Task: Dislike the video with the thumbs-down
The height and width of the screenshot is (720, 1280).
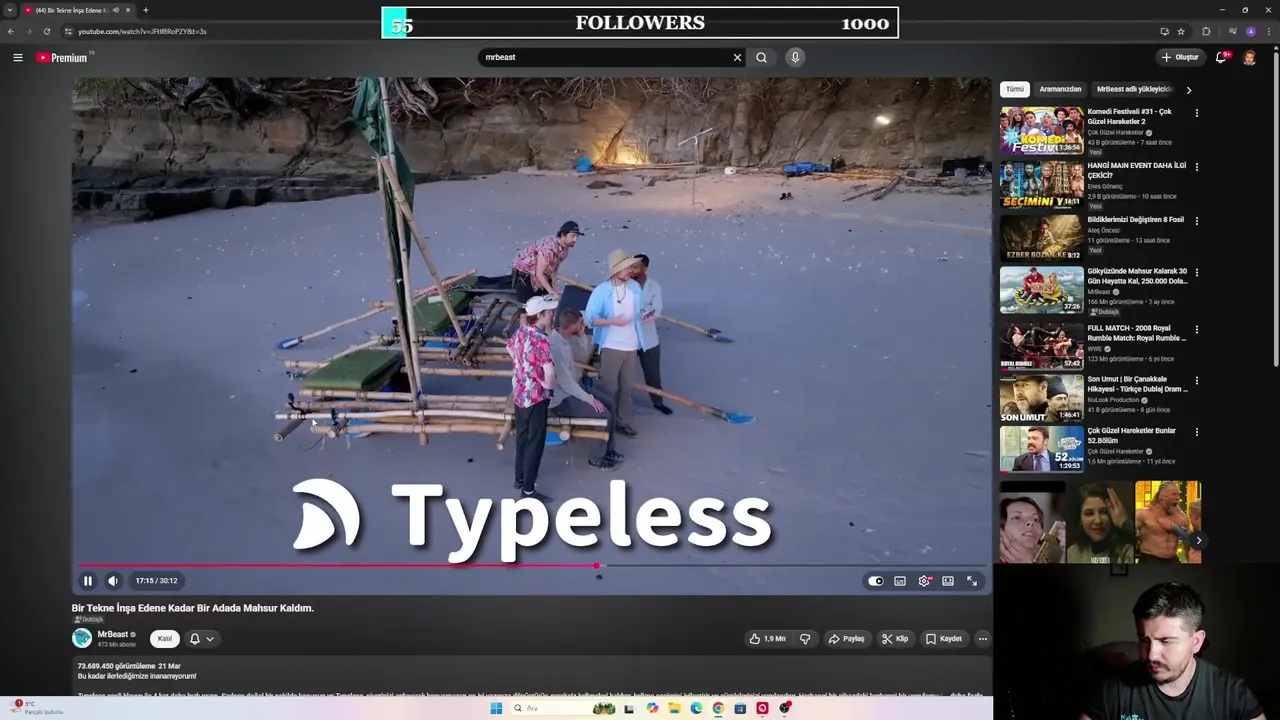Action: click(x=805, y=638)
